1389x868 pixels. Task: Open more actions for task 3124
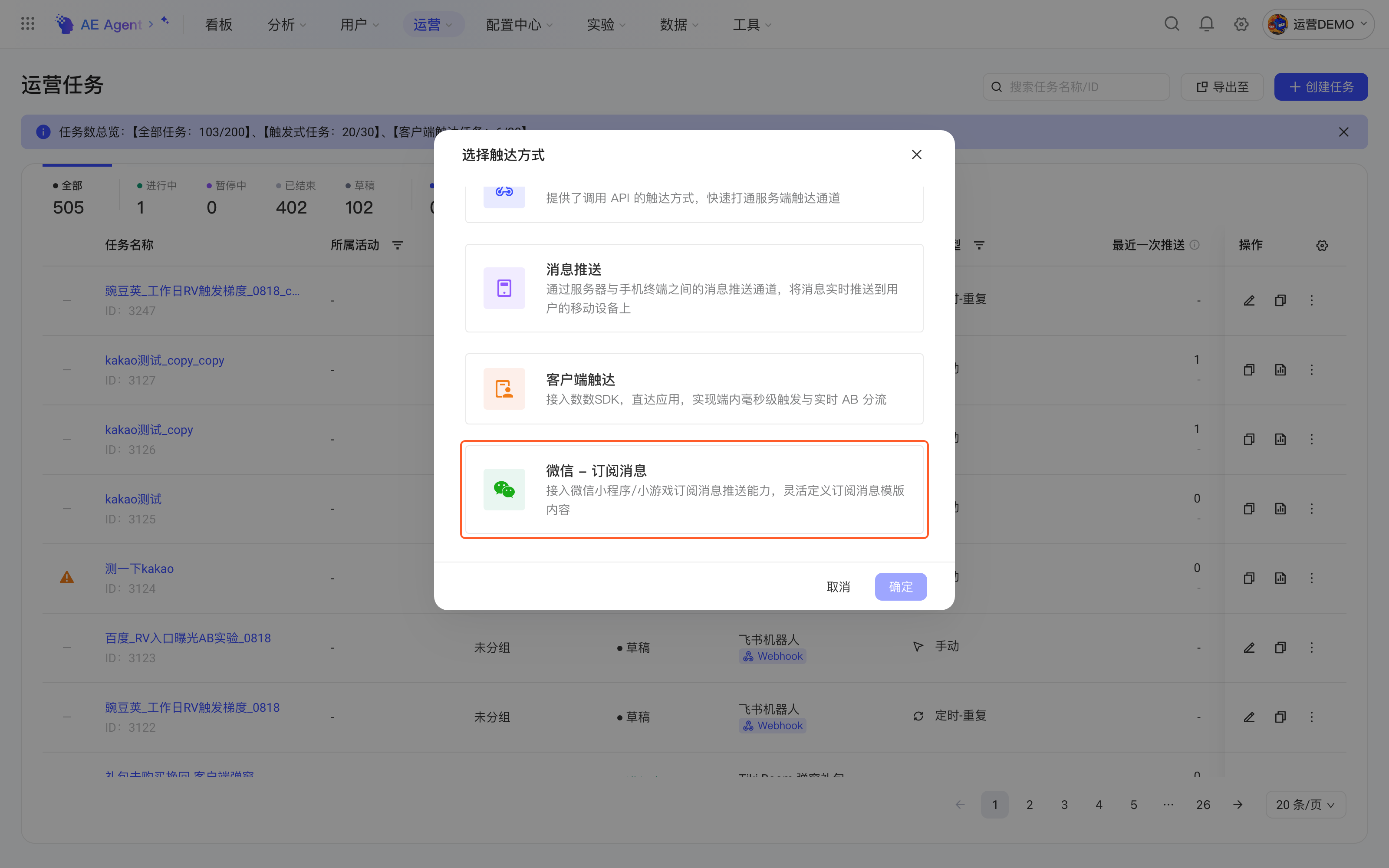point(1311,578)
